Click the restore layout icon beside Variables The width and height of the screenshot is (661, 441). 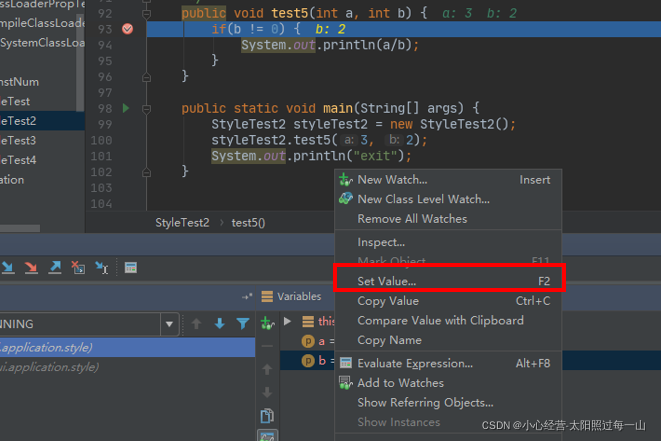pos(247,296)
